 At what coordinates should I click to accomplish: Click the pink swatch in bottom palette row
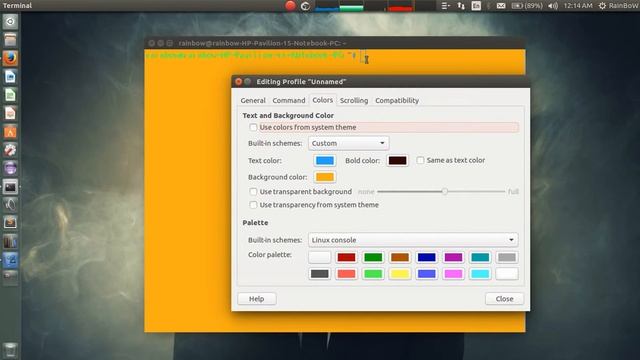tap(453, 273)
